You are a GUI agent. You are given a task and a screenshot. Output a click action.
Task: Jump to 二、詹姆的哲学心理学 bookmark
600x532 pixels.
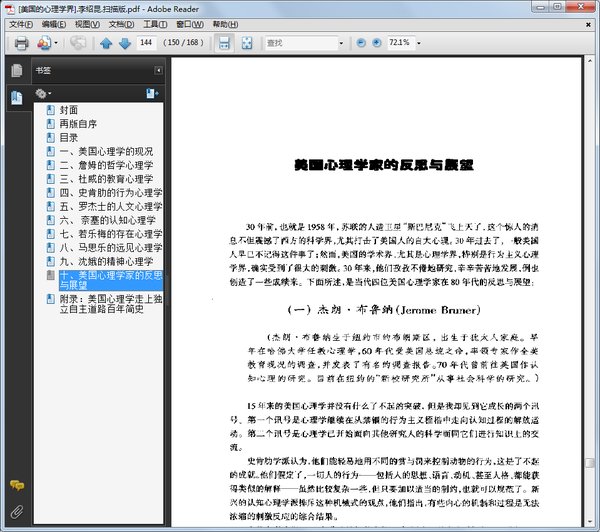106,165
